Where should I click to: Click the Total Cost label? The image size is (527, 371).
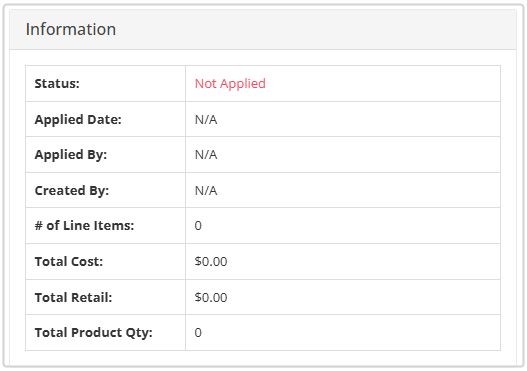click(x=69, y=261)
